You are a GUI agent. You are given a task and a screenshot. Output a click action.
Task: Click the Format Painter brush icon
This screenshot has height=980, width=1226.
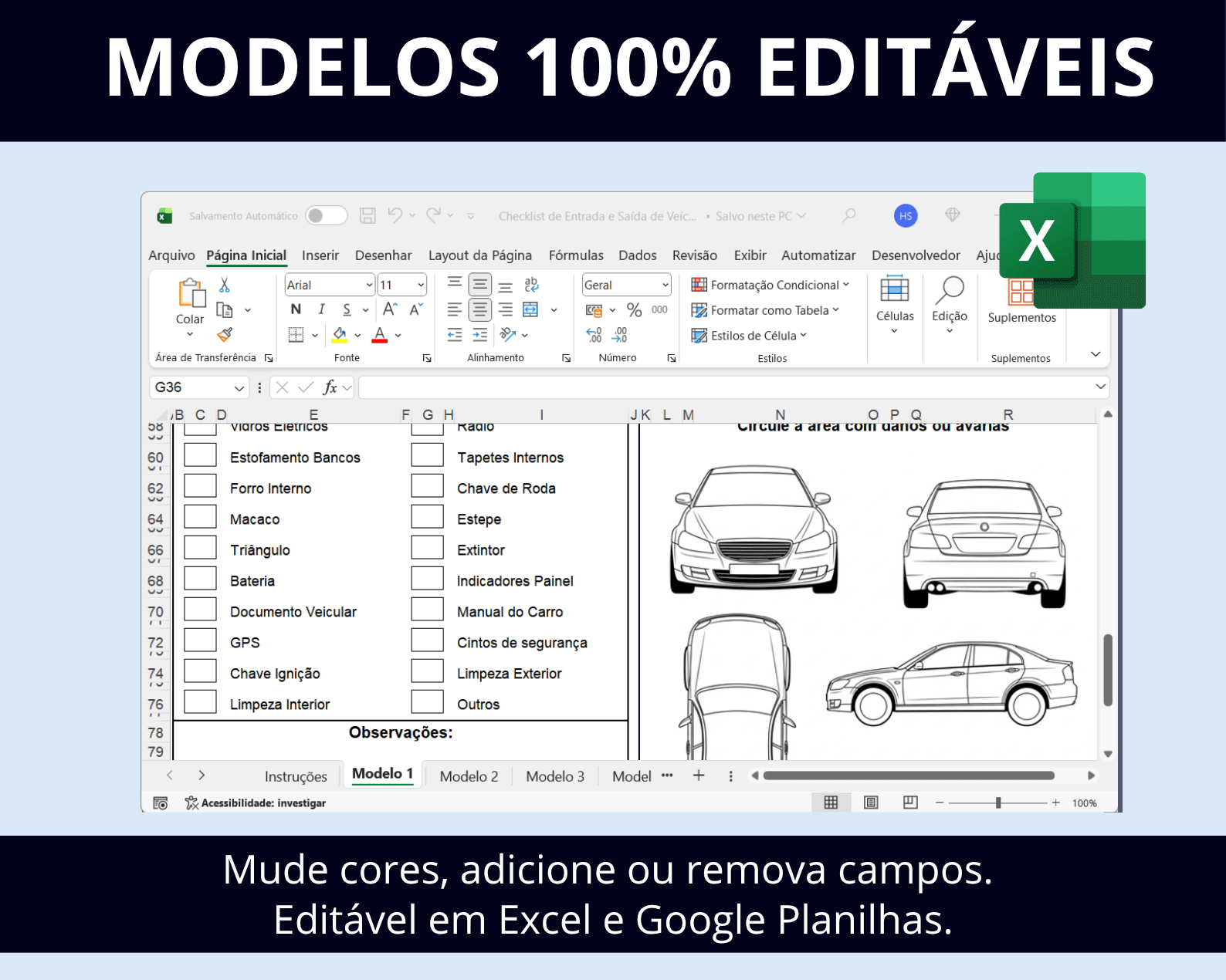pos(225,335)
